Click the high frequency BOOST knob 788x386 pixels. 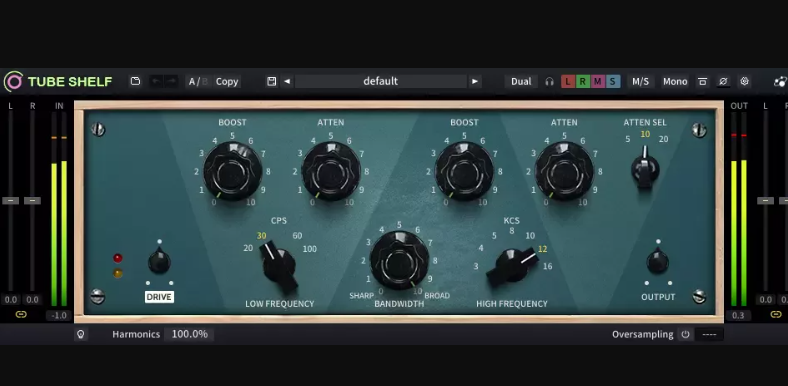[x=464, y=171]
